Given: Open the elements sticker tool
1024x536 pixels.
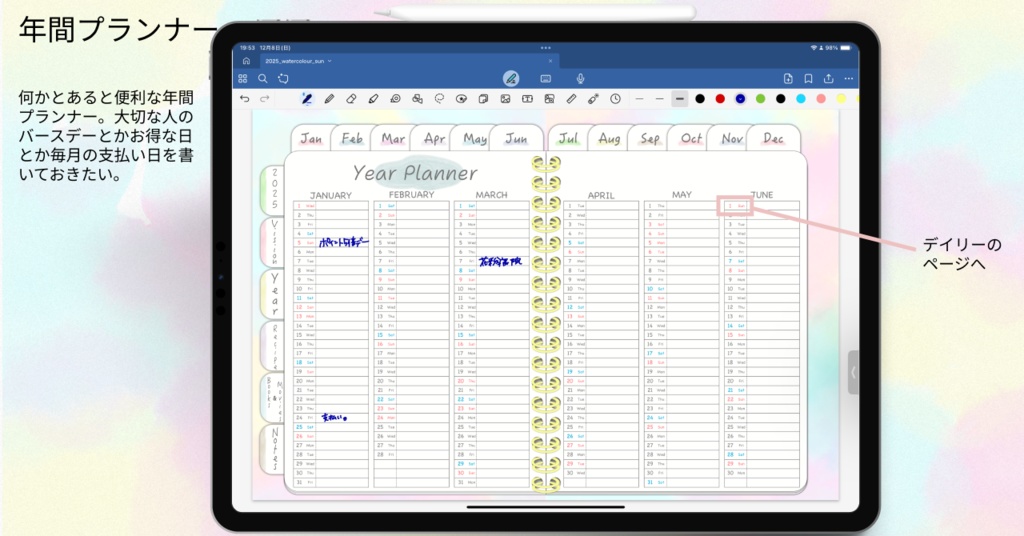Looking at the screenshot, I should [461, 99].
